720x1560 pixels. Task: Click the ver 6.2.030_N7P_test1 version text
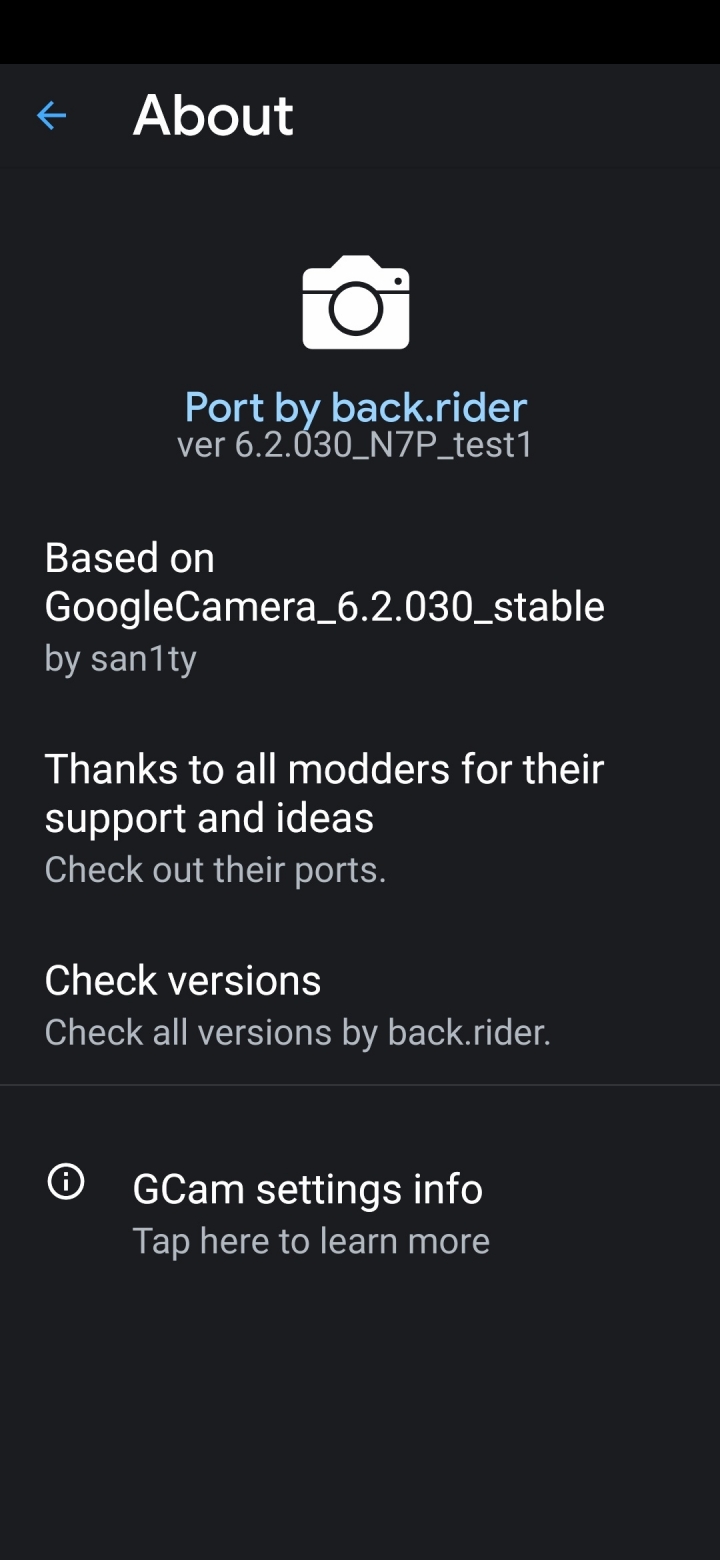pos(356,444)
